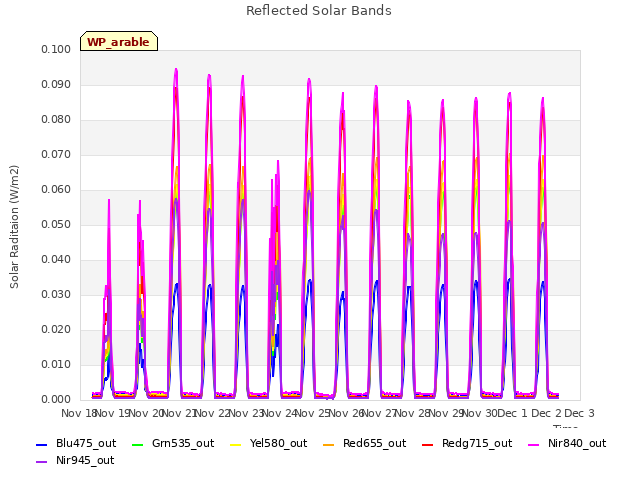Image resolution: width=640 pixels, height=480 pixels.
Task: Select the Nir945_out legend label
Action: pyautogui.click(x=85, y=460)
